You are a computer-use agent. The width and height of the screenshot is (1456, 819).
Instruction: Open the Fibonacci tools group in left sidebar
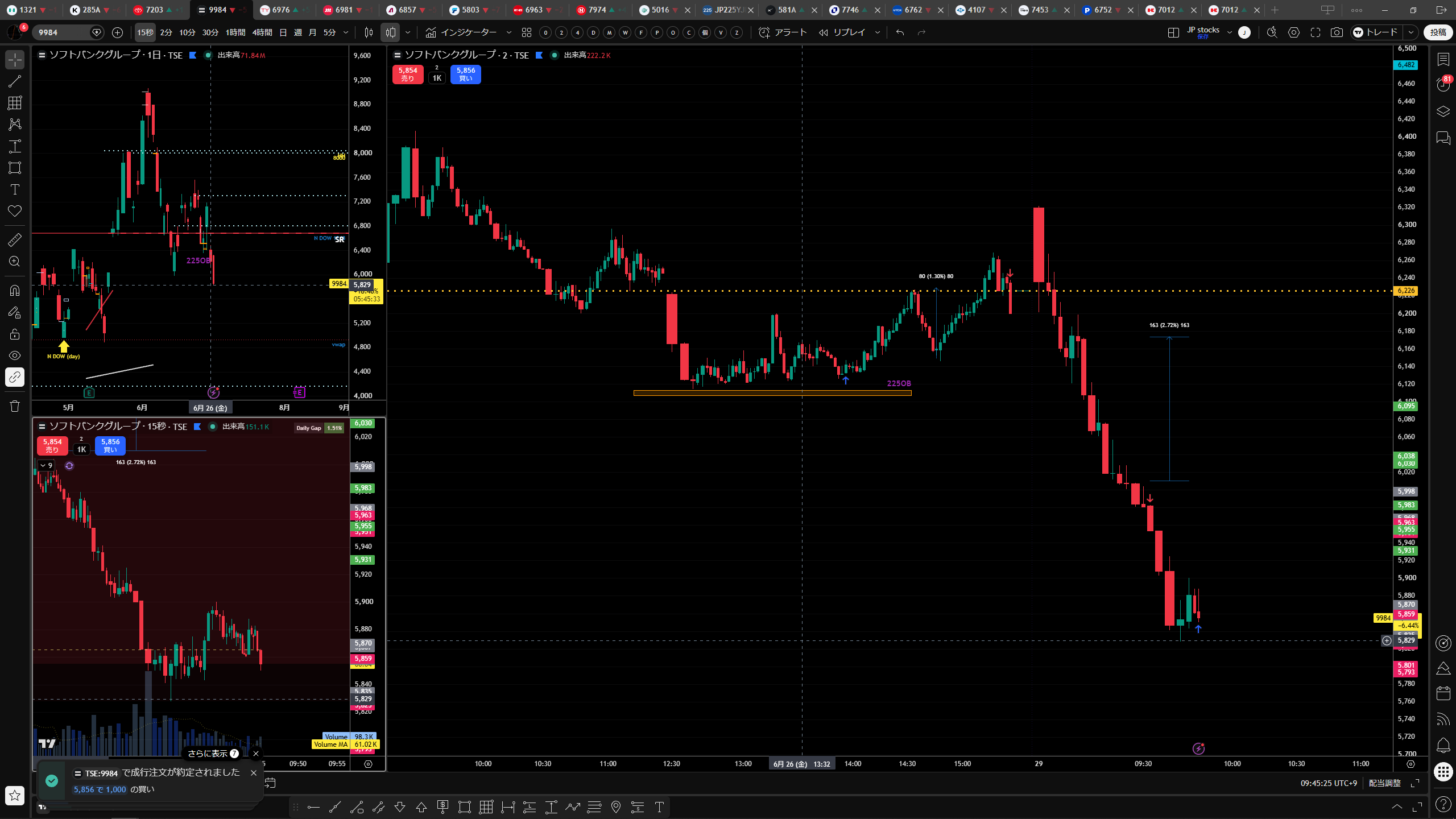(x=15, y=103)
